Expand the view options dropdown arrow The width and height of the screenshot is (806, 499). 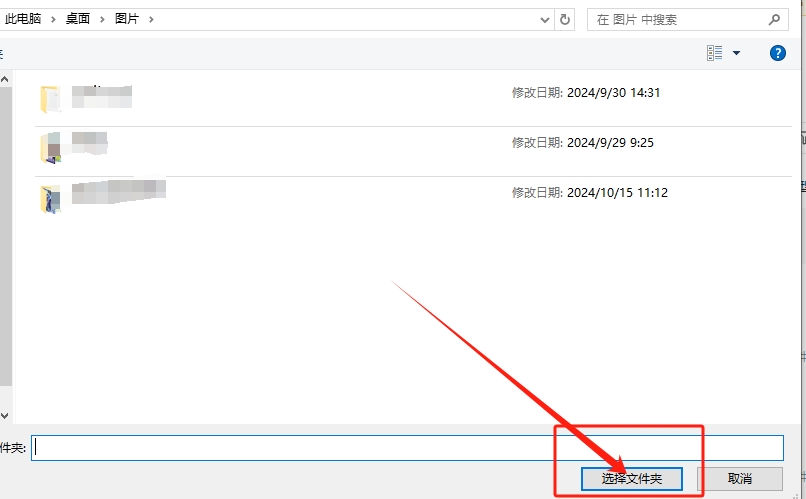tap(737, 53)
